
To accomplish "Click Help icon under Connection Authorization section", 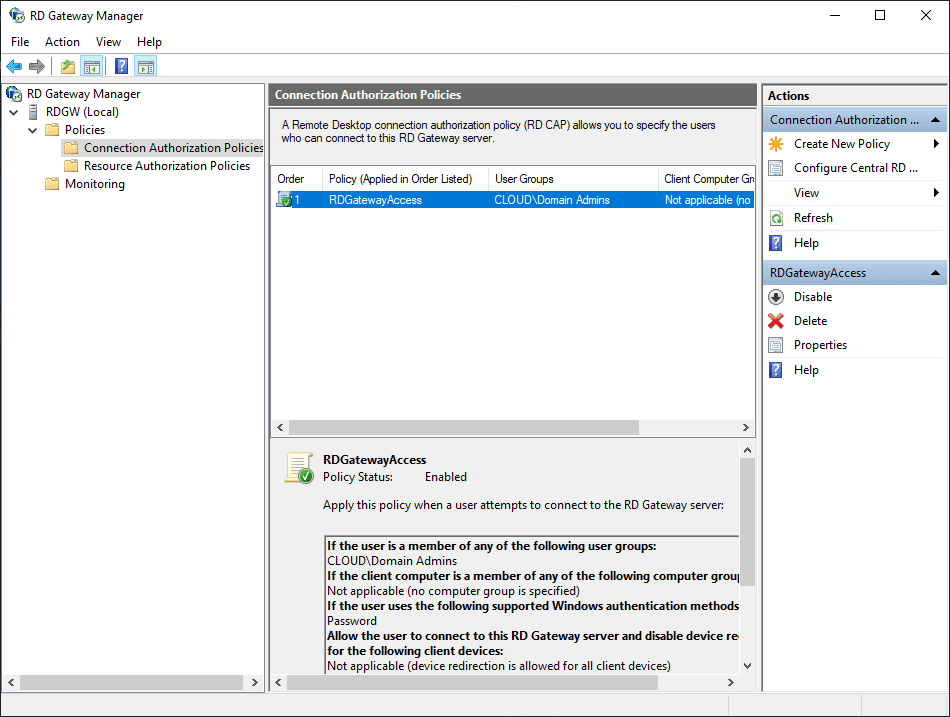I will click(x=776, y=243).
